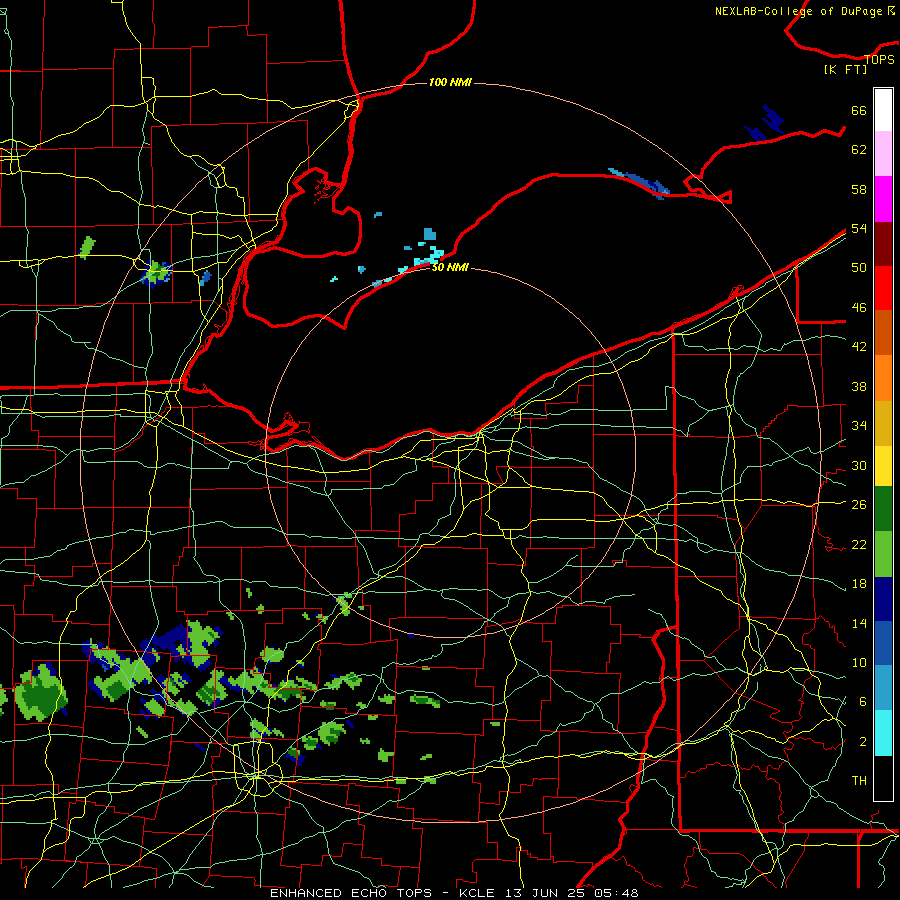
Task: Click the 14 legend value
Action: (859, 623)
